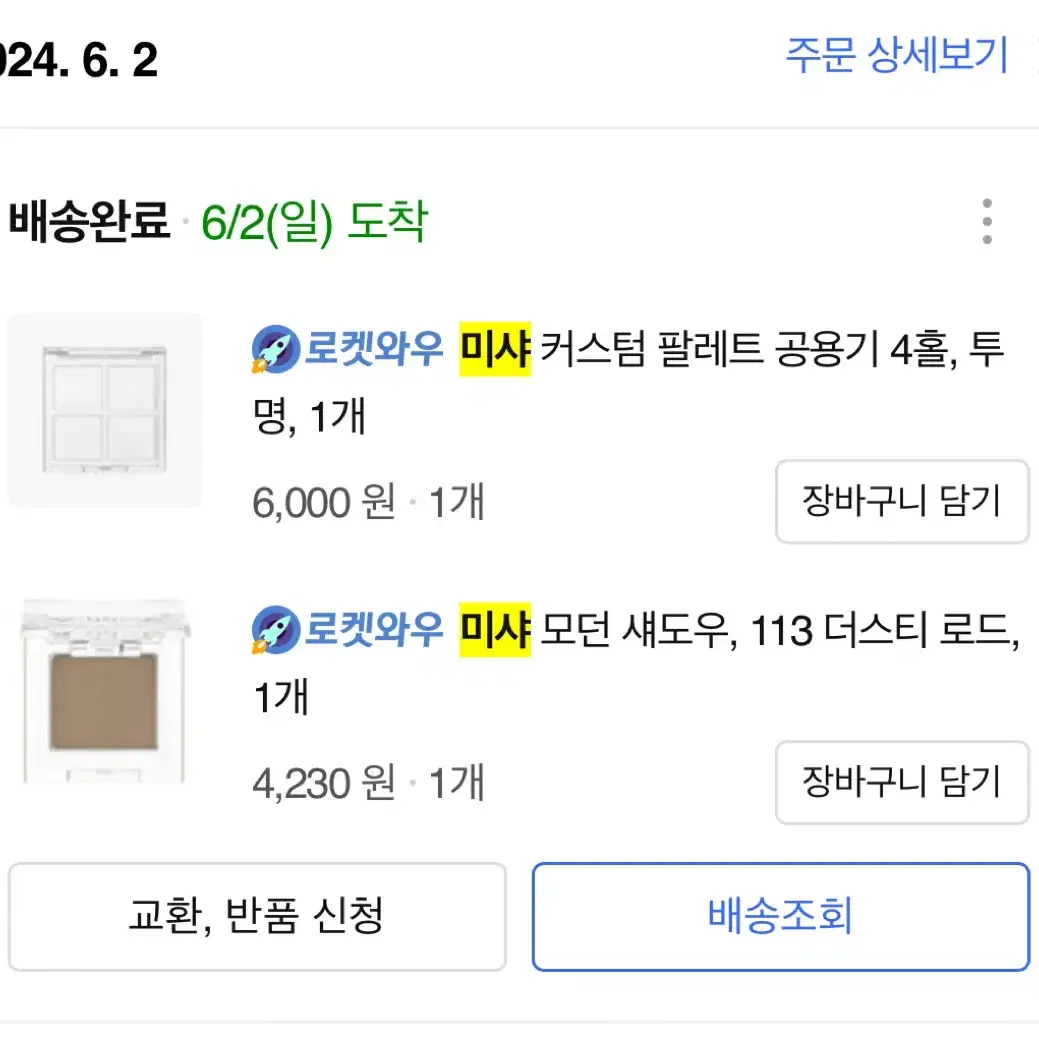Click the highlighted 미샤 keyword in palette title
The image size is (1039, 1039).
pos(495,349)
